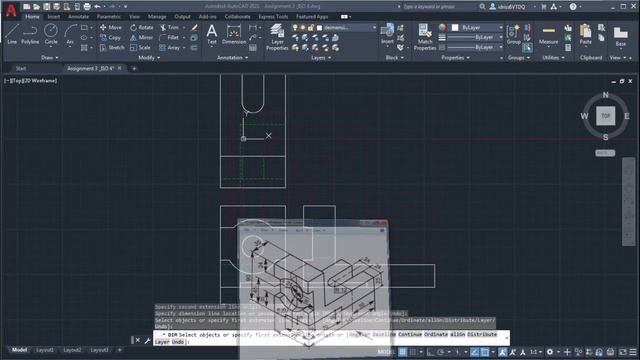Viewport: 640px width, 360px height.
Task: Select the Line drawing tool
Action: coord(11,34)
